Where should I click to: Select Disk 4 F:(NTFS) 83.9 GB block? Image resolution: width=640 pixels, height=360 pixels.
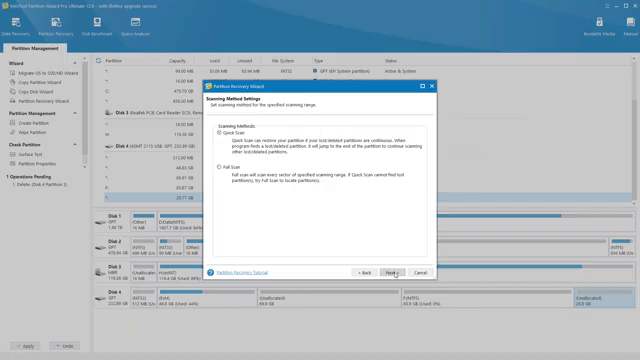(x=487, y=298)
